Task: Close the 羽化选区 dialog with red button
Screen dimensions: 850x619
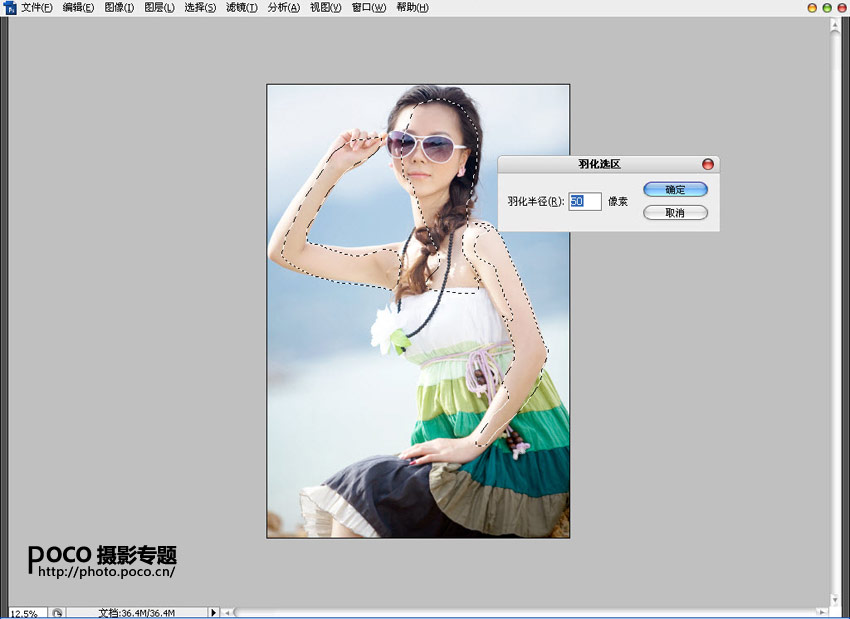Action: (x=708, y=164)
